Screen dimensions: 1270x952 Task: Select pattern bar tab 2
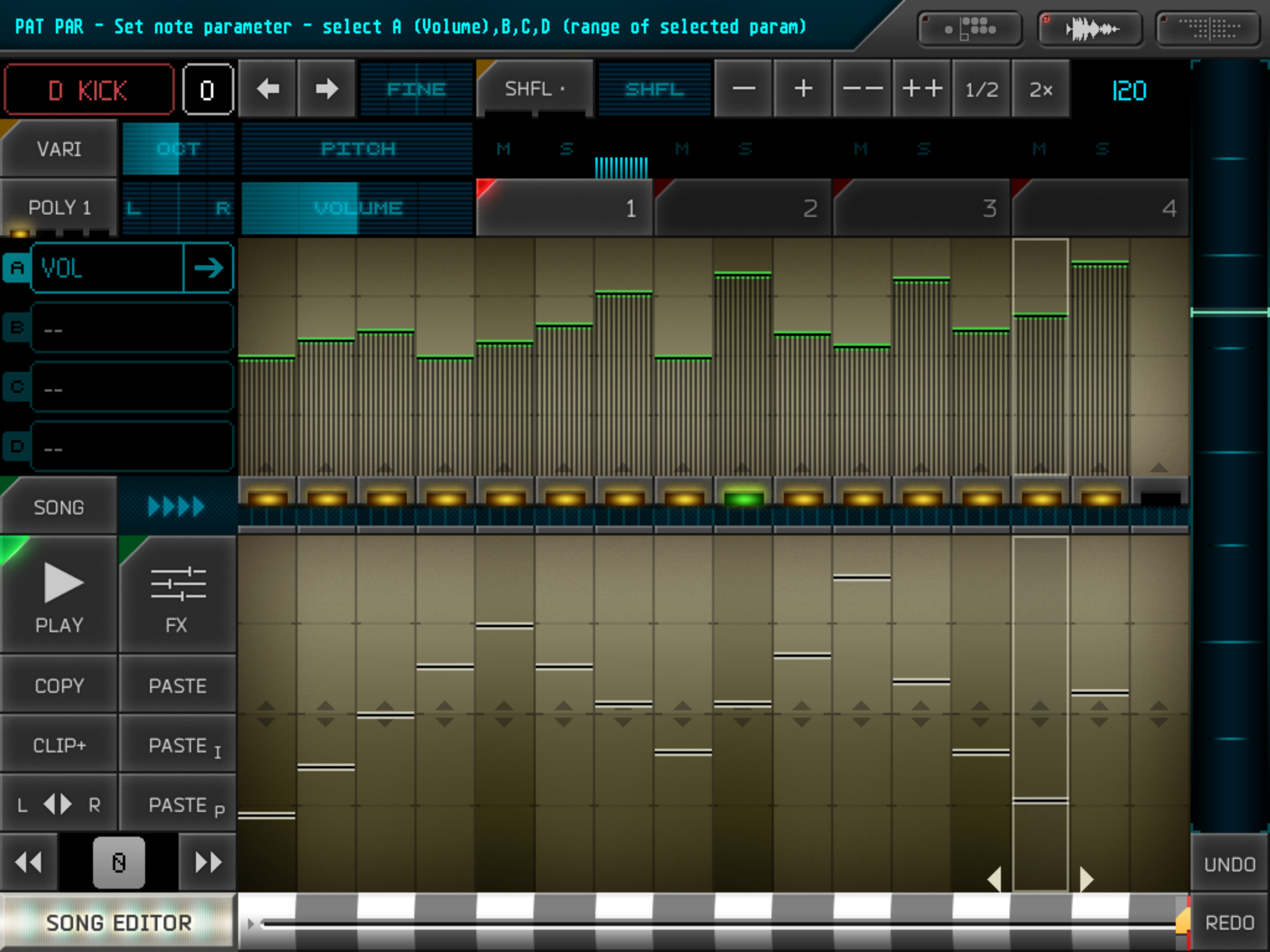coord(743,208)
